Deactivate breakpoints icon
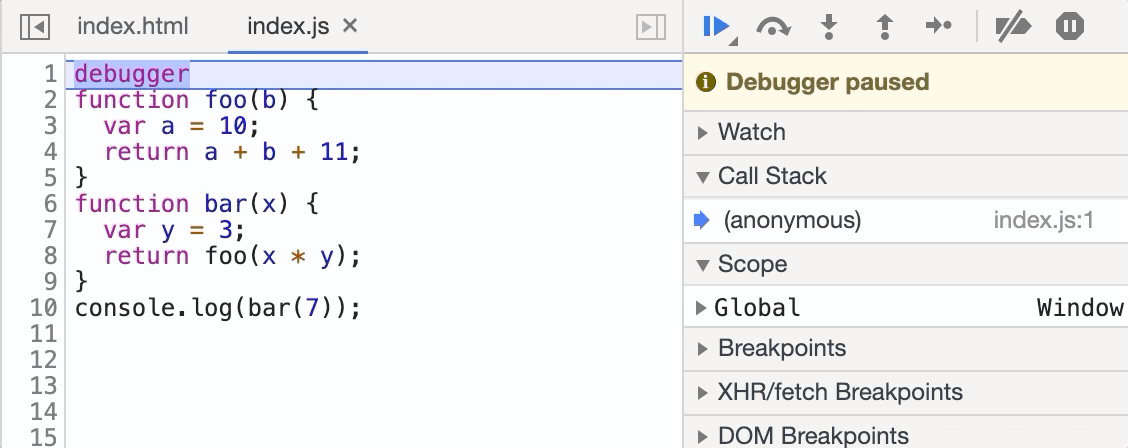Screen dimensions: 1128x448 click(x=1013, y=27)
